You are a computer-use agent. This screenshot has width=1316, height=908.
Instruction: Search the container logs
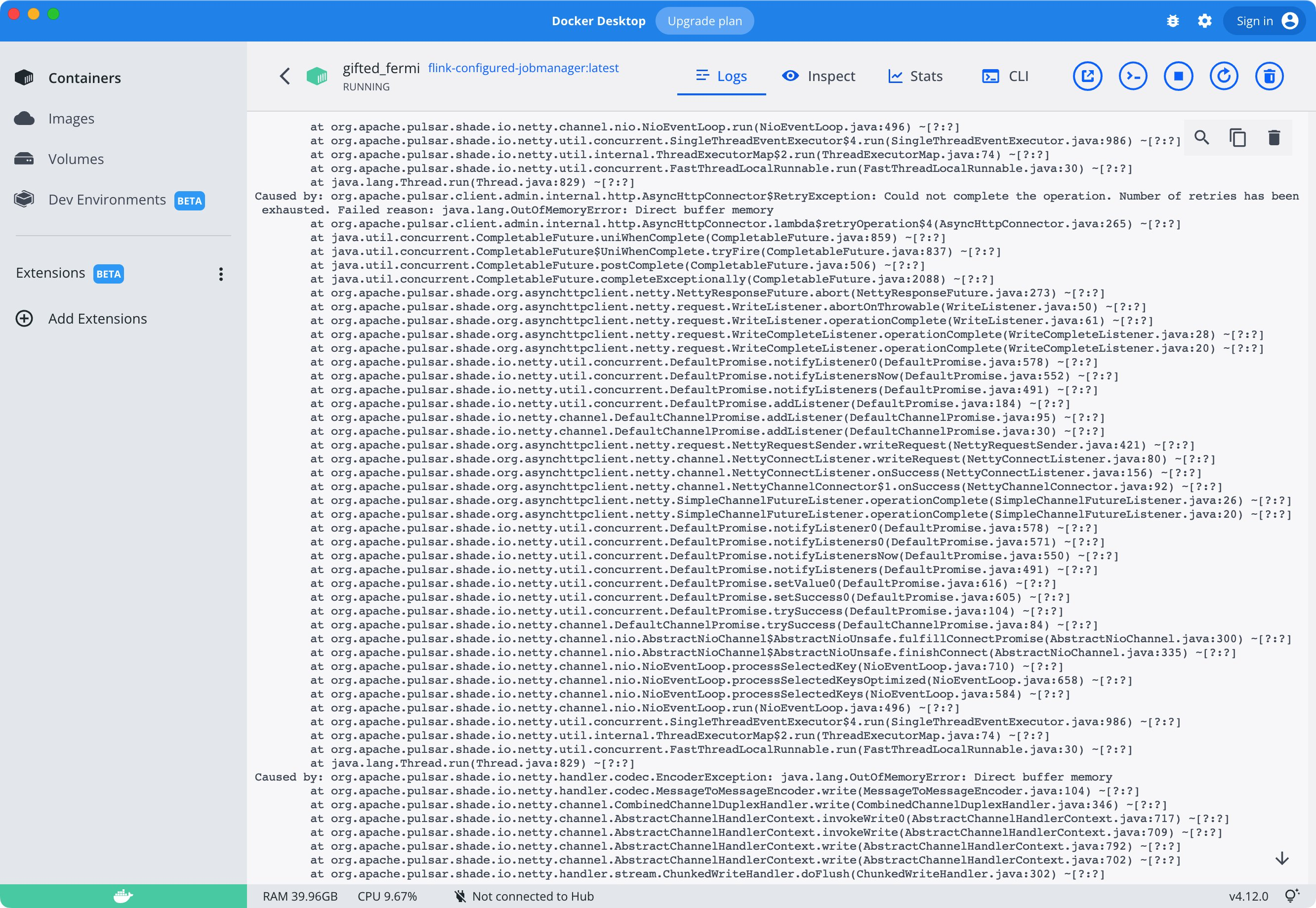(x=1201, y=138)
